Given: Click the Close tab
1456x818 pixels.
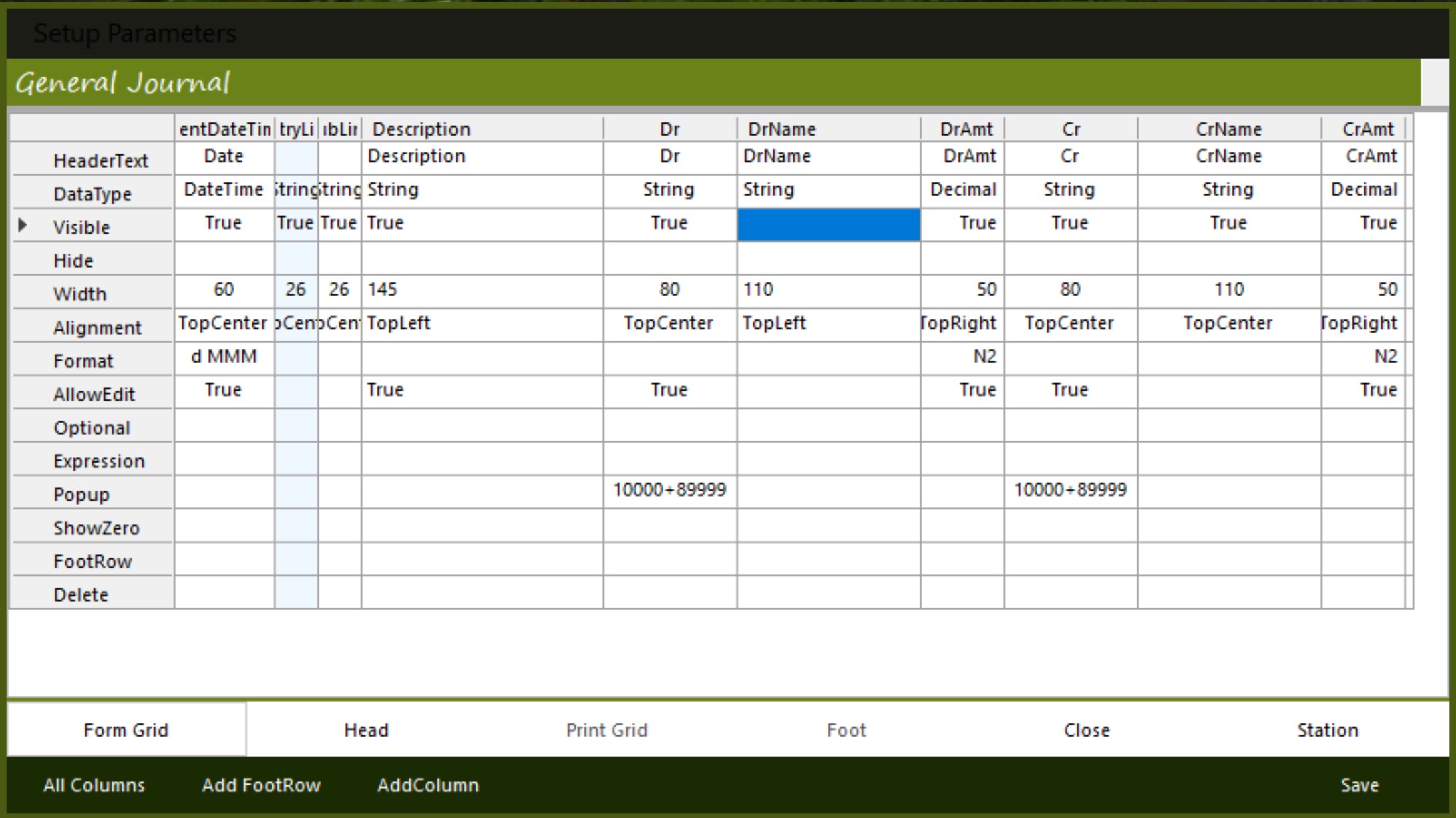Looking at the screenshot, I should pyautogui.click(x=1087, y=729).
